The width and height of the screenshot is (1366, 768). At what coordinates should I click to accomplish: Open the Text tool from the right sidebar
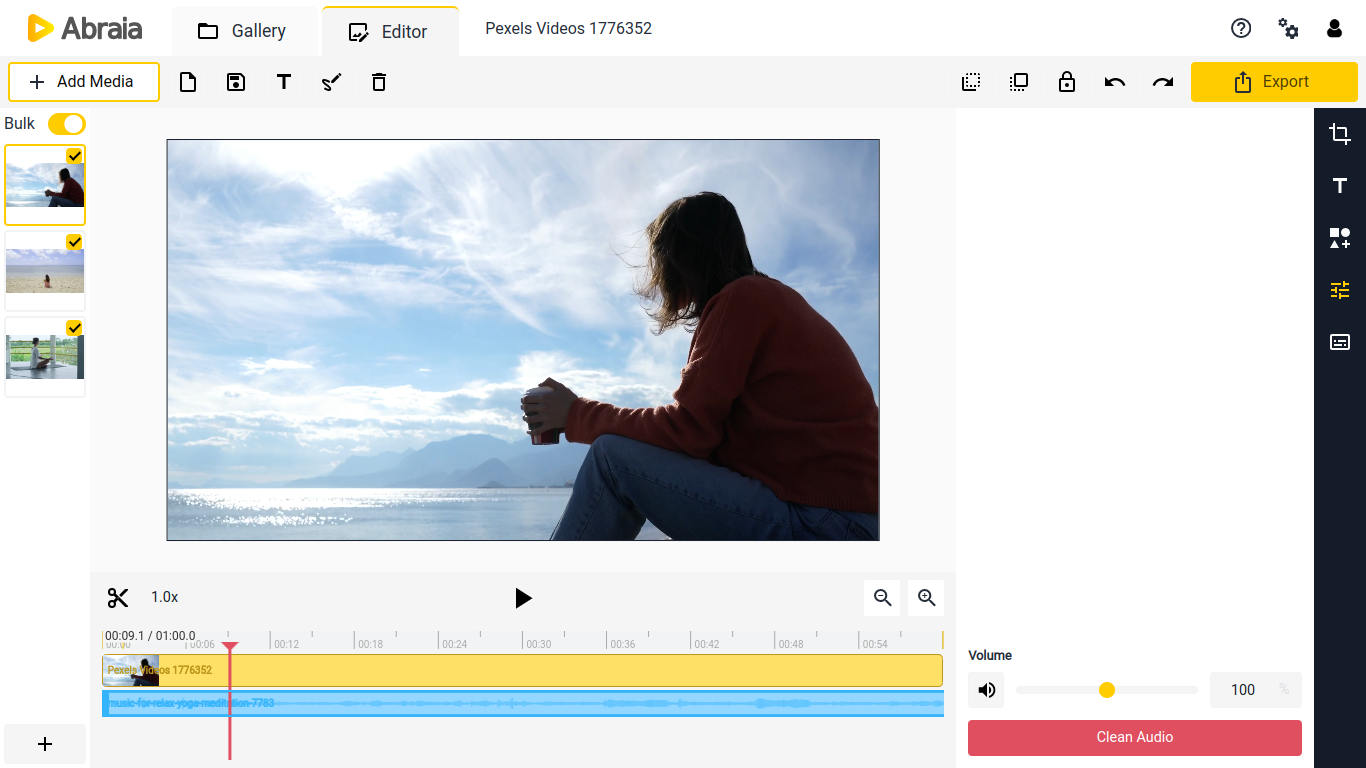coord(1340,185)
